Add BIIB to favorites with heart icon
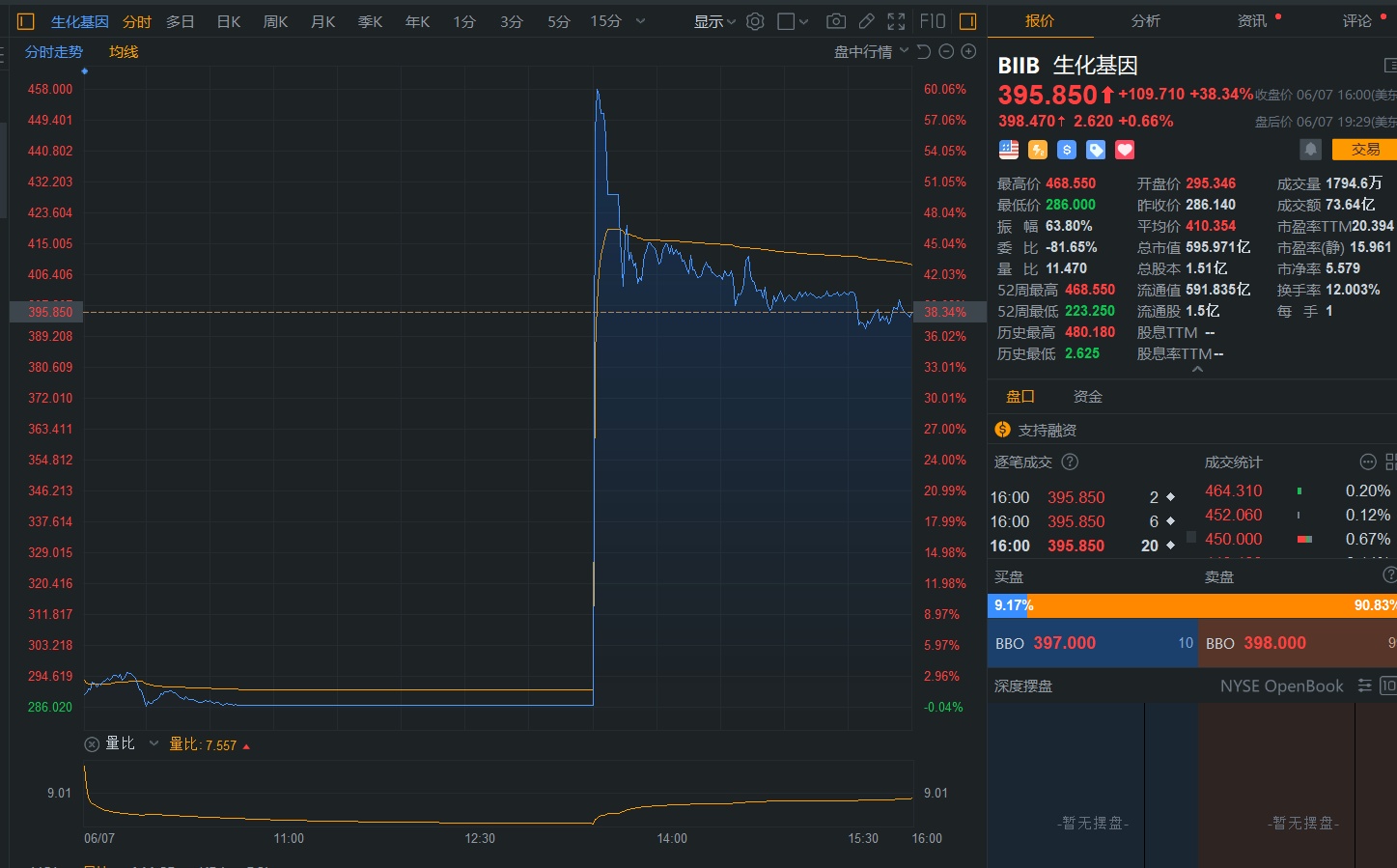This screenshot has height=868, width=1397. point(1125,150)
